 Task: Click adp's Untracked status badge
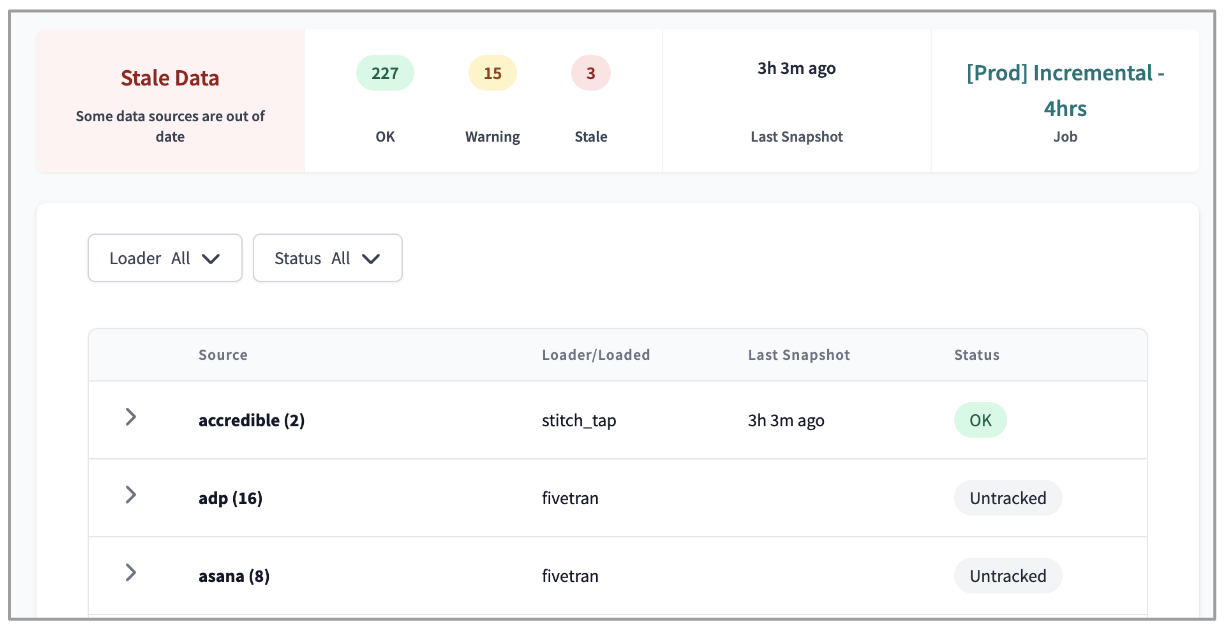tap(1008, 497)
